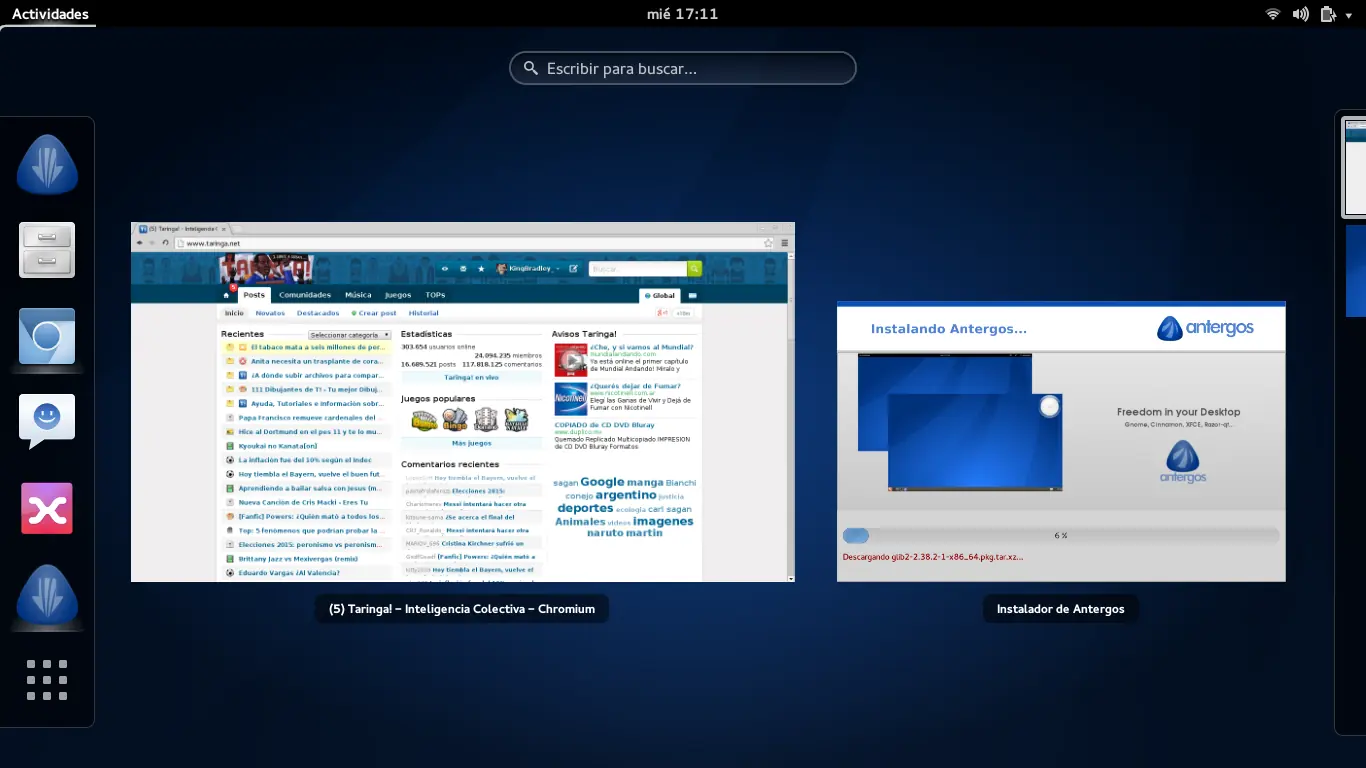Image resolution: width=1366 pixels, height=768 pixels.
Task: Click the Chromium address bar showing www.taringa.net
Action: click(x=467, y=243)
